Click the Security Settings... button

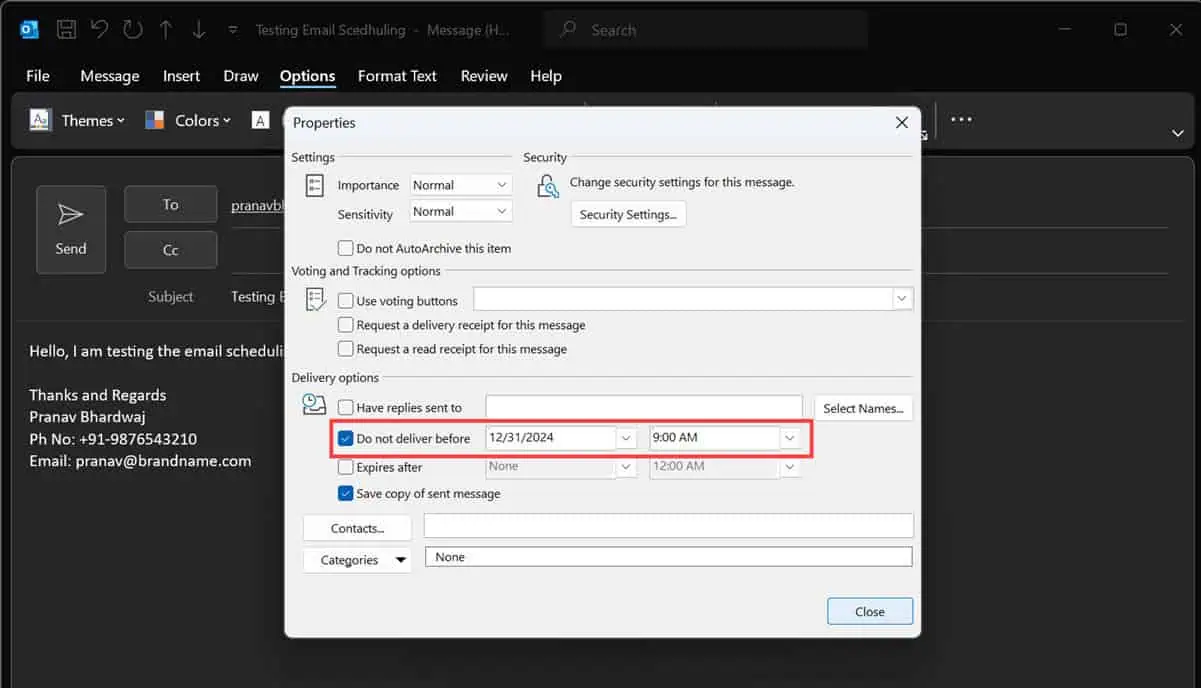pos(628,214)
